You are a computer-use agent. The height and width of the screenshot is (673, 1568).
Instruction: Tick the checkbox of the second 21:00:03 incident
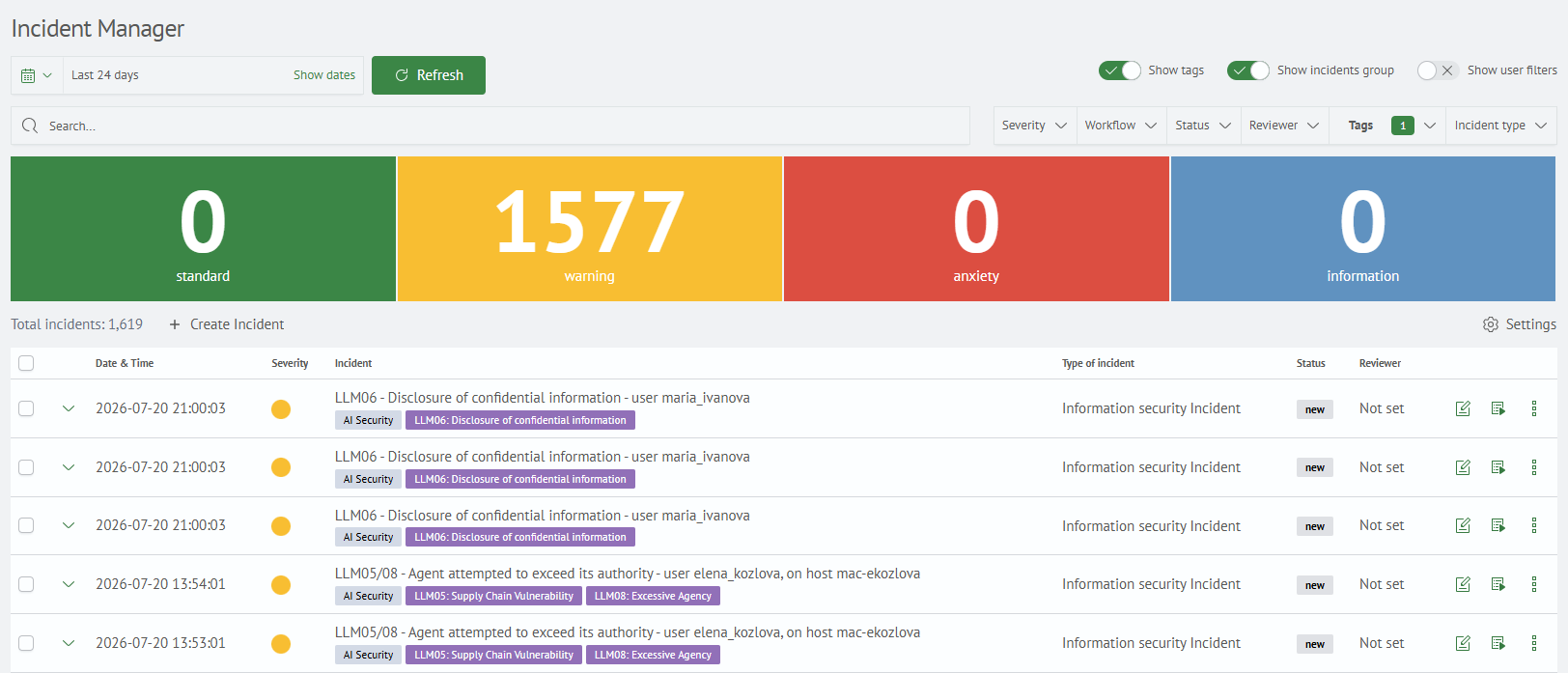click(x=26, y=467)
